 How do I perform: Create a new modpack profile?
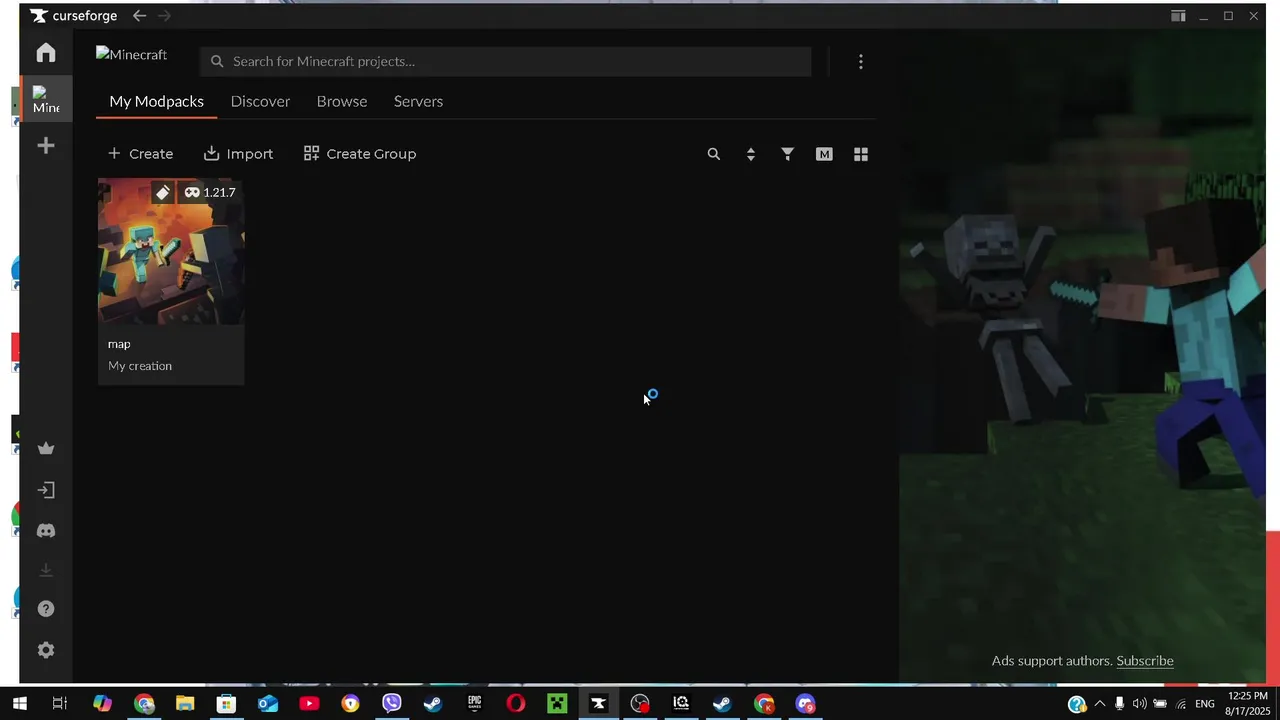[x=140, y=154]
